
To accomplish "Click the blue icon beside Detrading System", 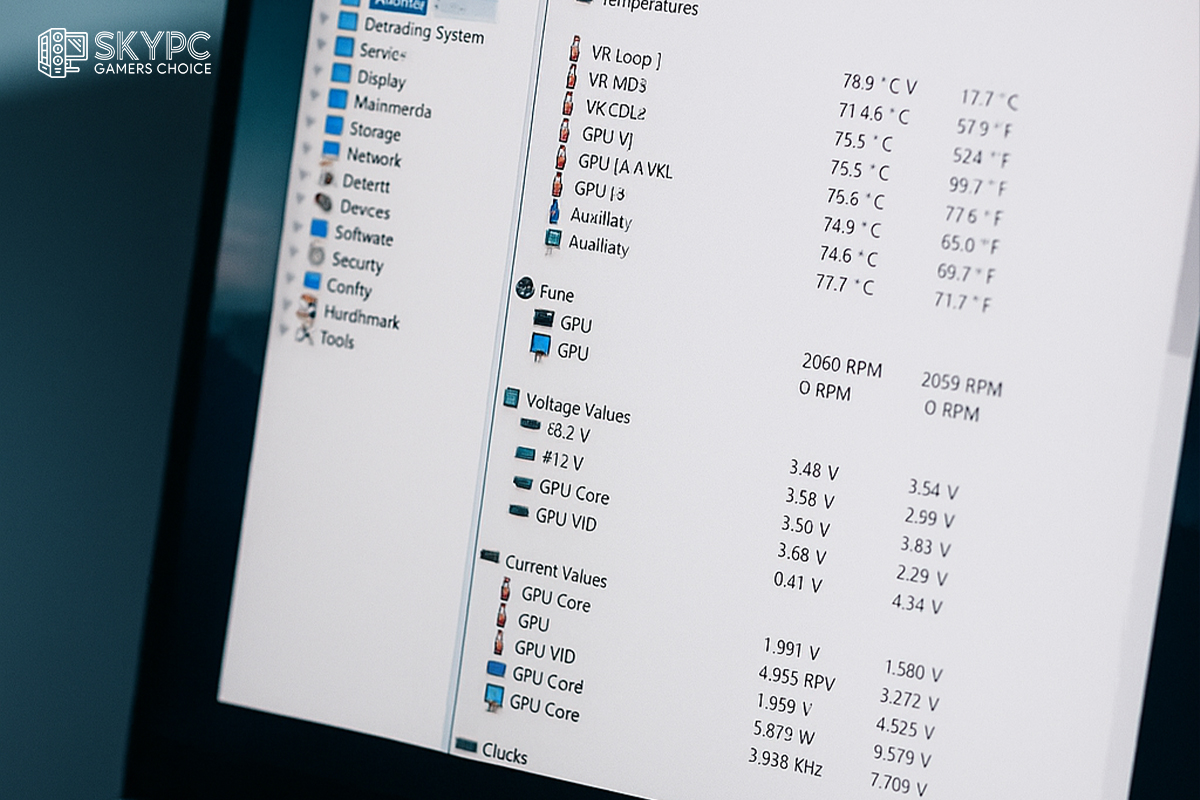I will [347, 21].
